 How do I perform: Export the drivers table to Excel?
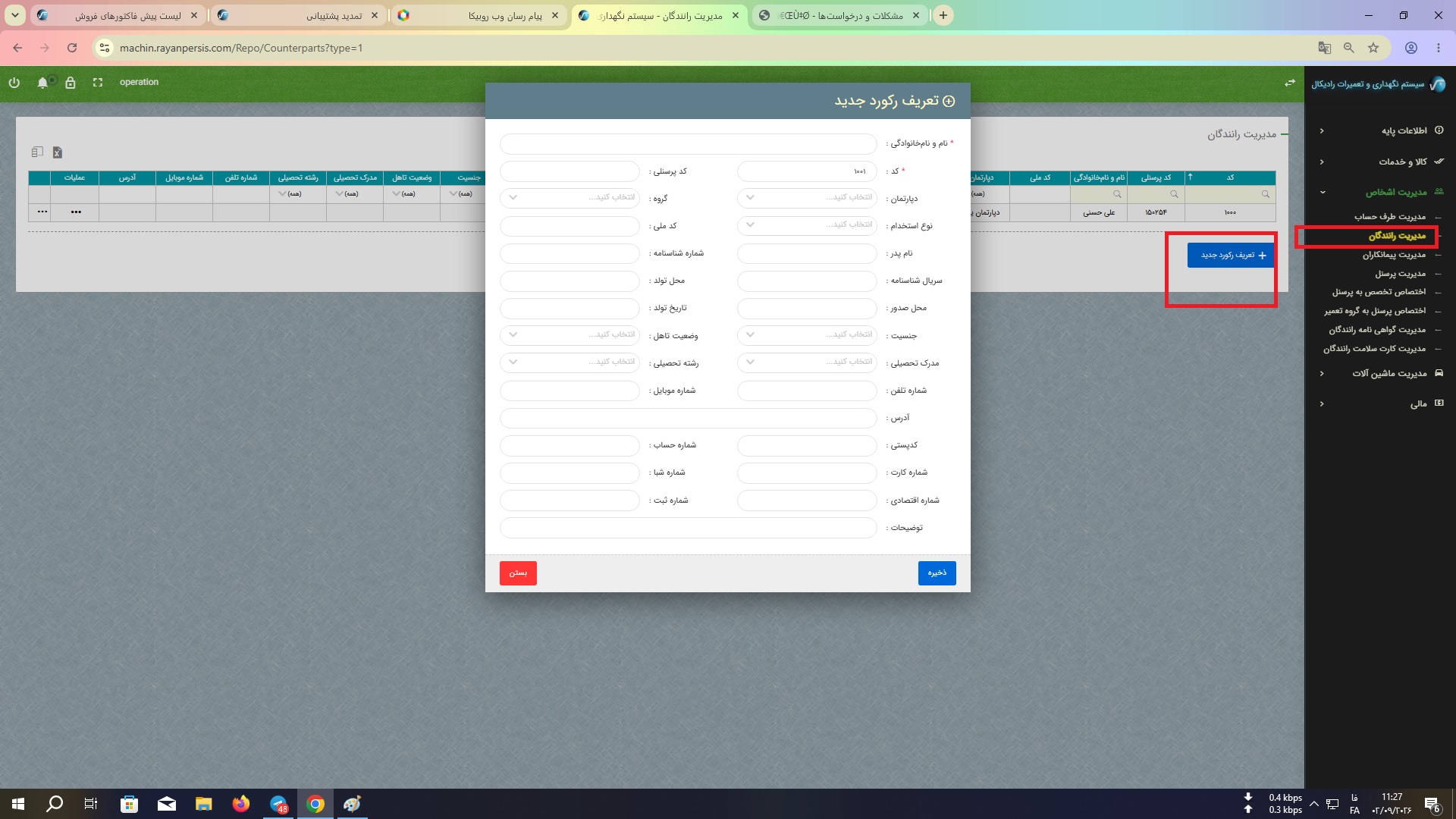pyautogui.click(x=58, y=152)
